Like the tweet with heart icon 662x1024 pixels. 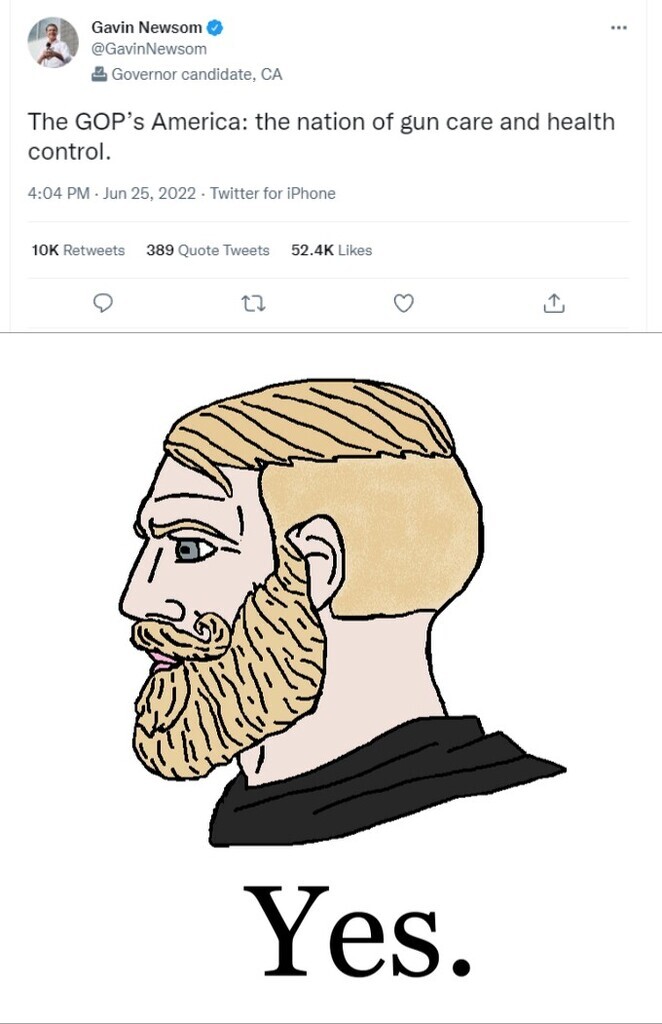403,303
